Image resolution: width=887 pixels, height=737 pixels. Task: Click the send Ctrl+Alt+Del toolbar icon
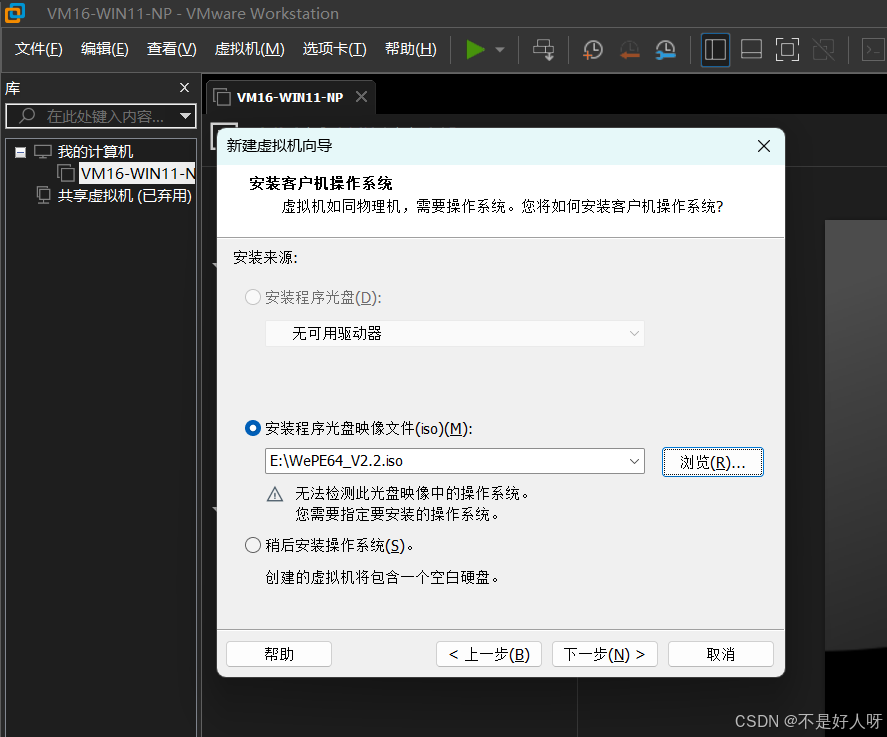[544, 50]
